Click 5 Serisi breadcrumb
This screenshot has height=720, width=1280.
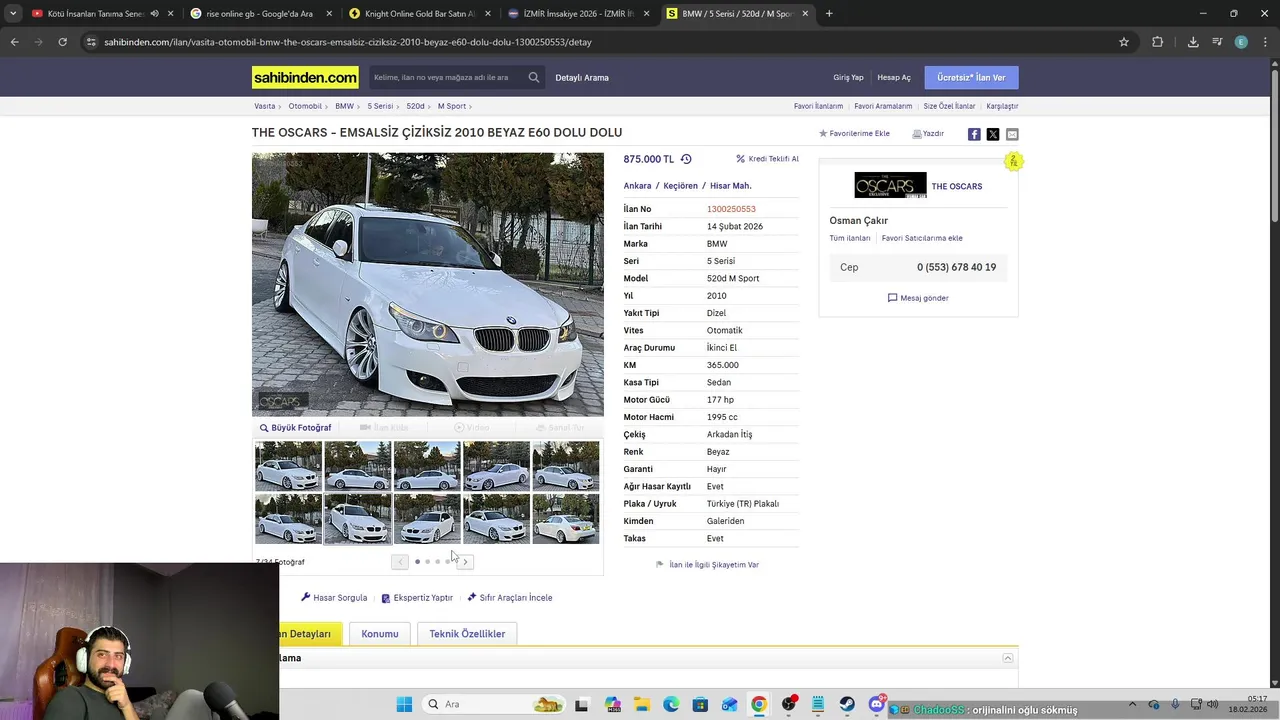tap(380, 106)
